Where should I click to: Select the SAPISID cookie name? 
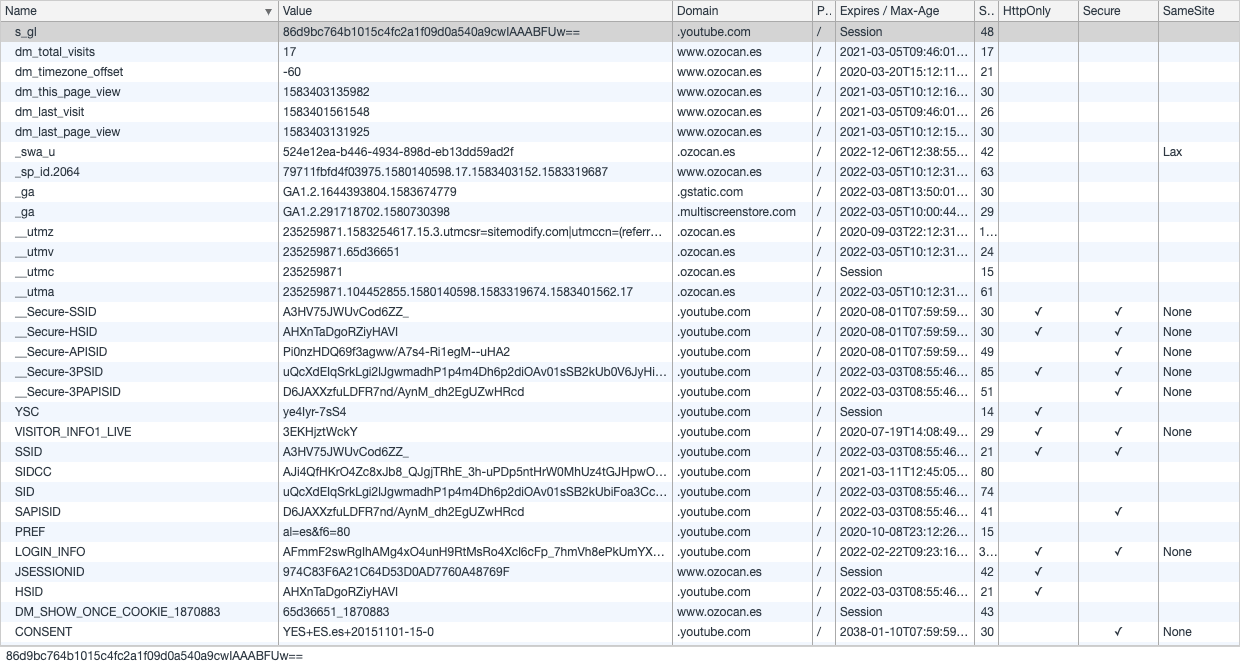(x=38, y=512)
